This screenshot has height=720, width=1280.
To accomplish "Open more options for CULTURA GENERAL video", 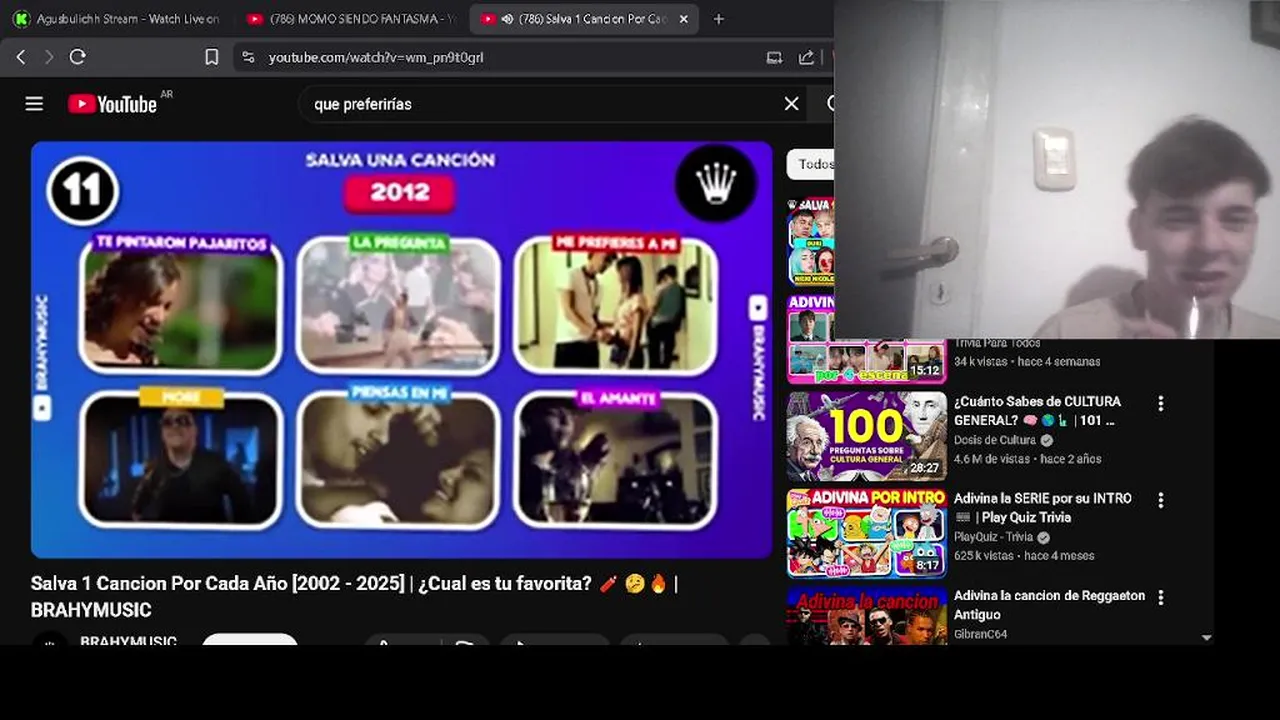I will 1160,404.
